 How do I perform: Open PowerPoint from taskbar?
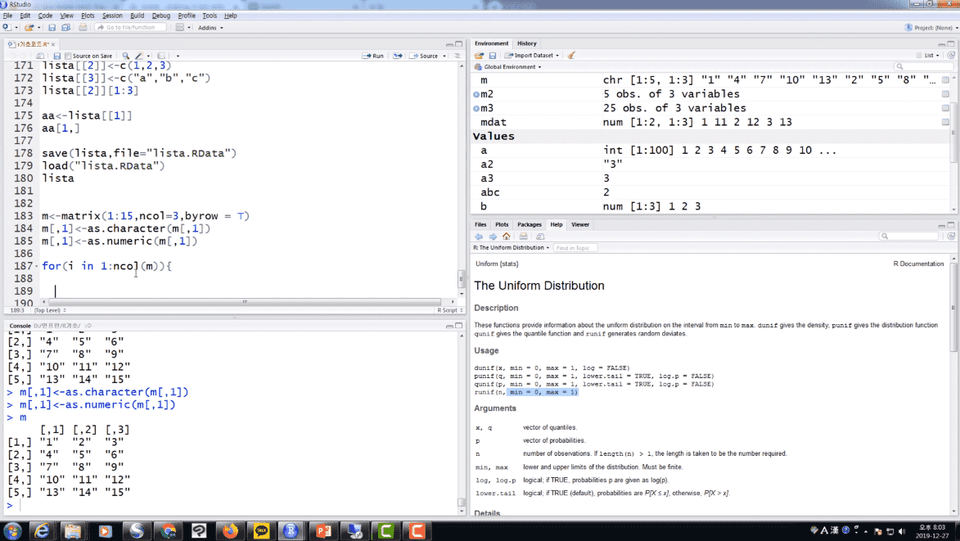(324, 531)
